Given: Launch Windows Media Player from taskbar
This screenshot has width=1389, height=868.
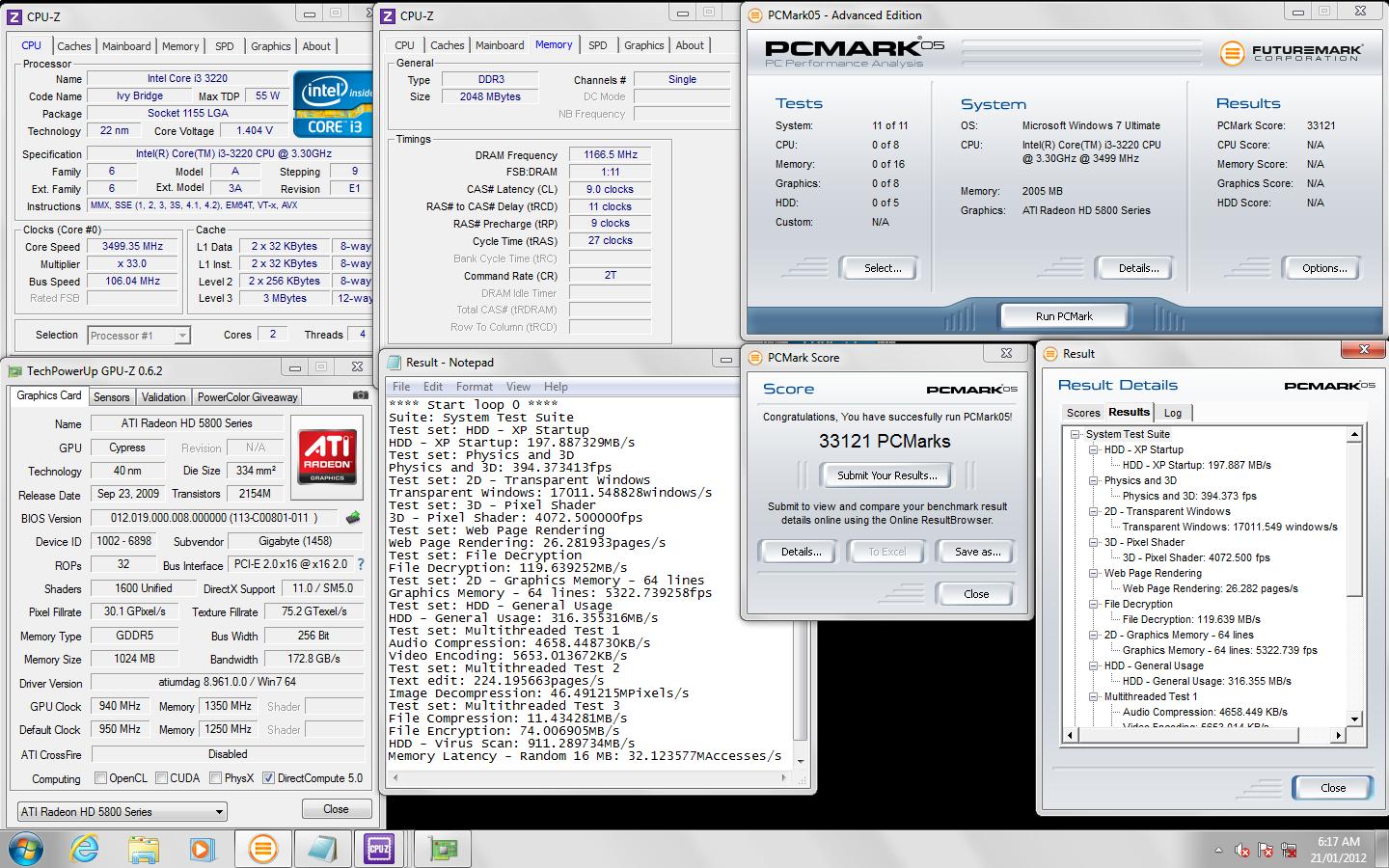Looking at the screenshot, I should (203, 849).
